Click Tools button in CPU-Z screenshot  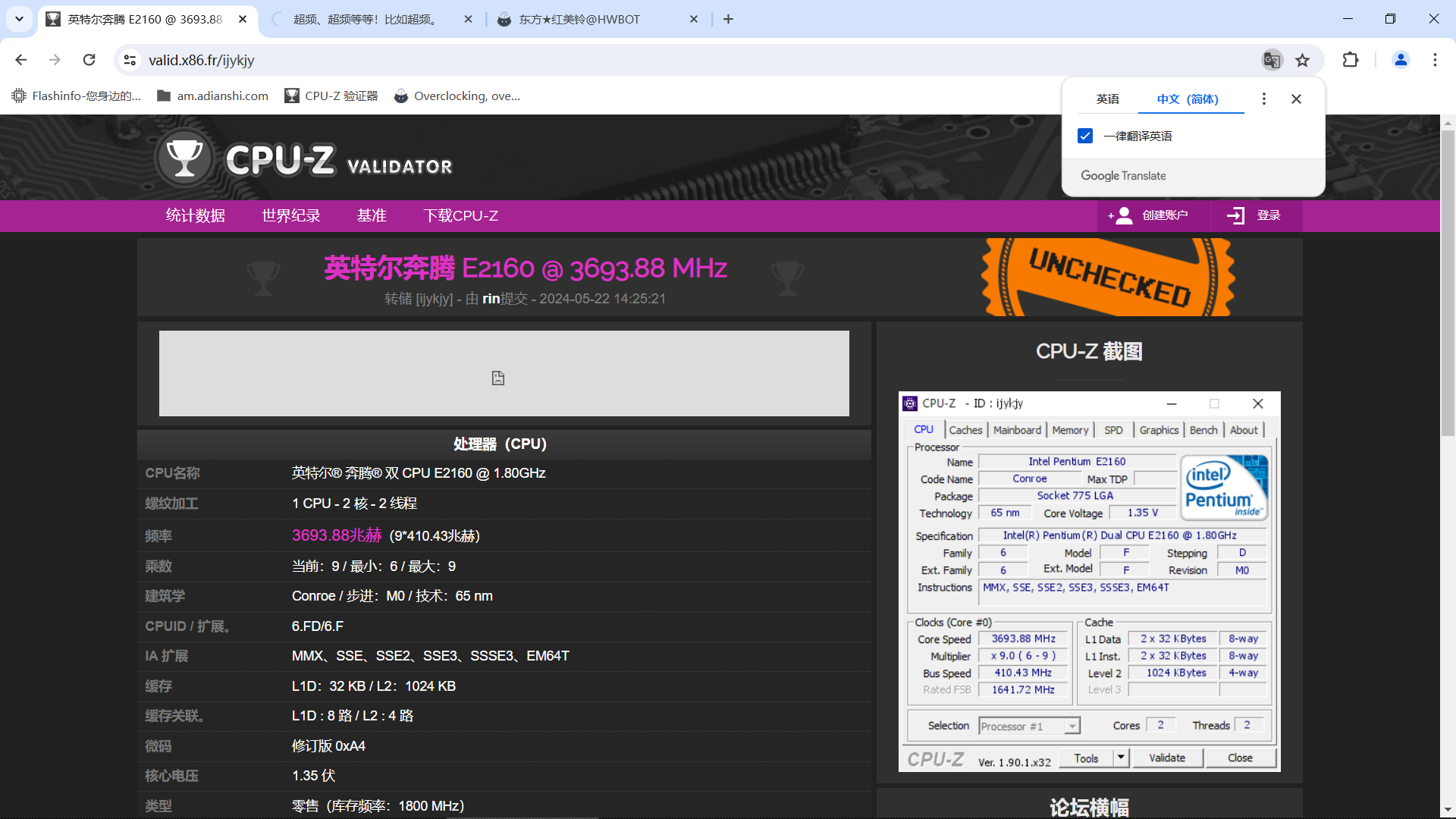[x=1086, y=758]
